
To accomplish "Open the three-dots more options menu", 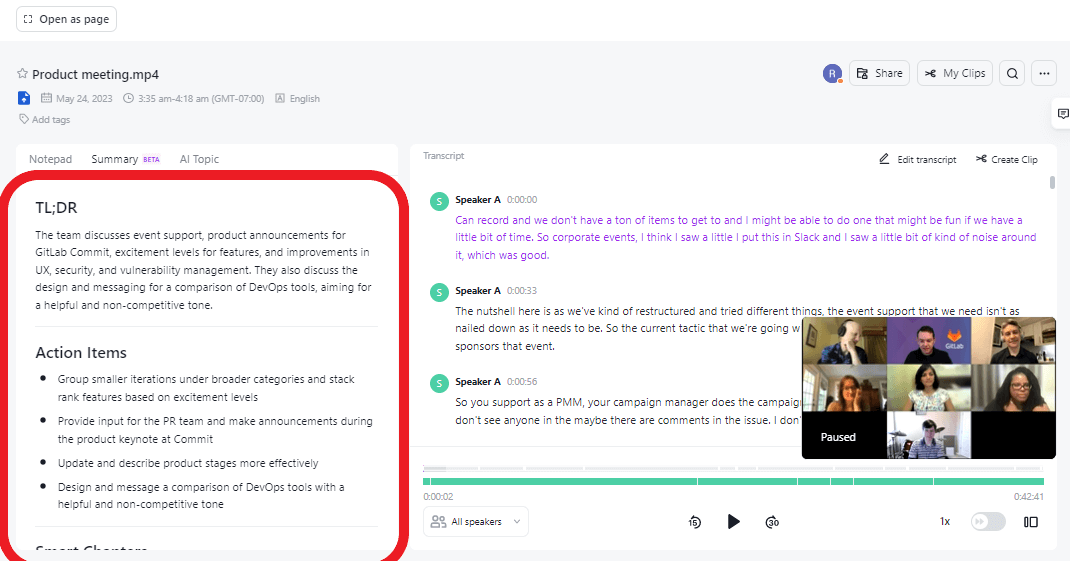I will tap(1044, 73).
